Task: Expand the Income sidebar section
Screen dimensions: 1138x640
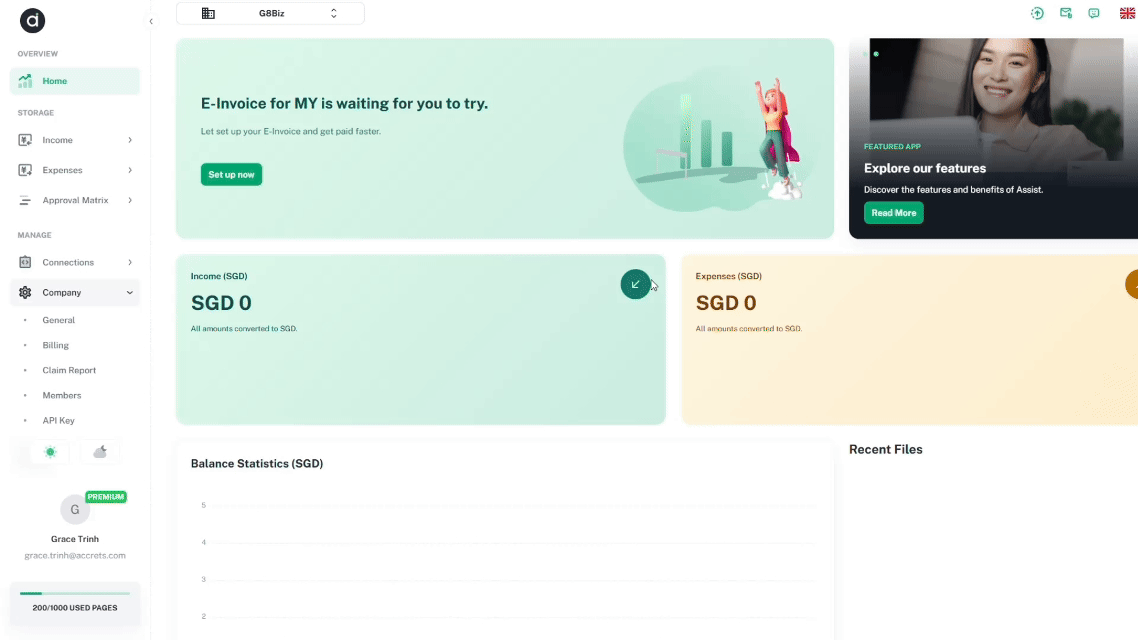Action: [75, 140]
